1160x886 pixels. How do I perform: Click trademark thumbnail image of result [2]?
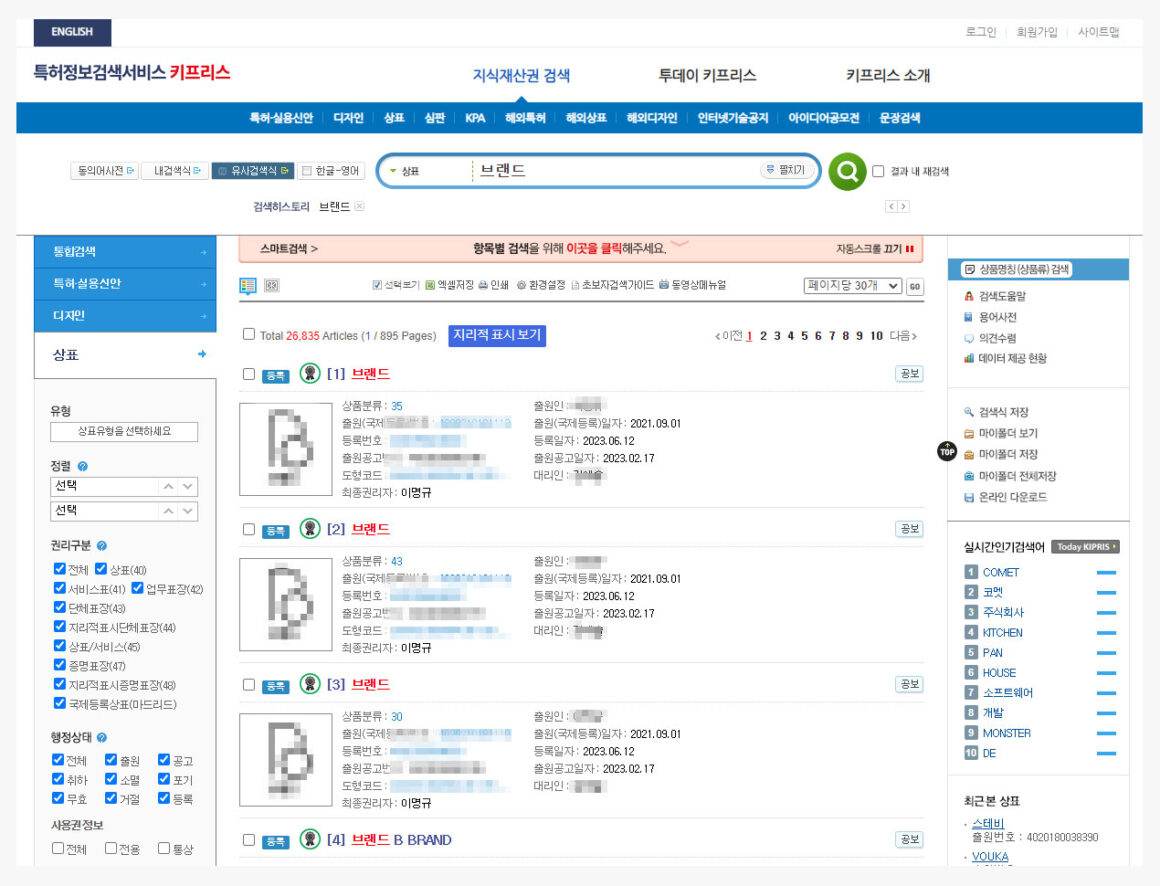[285, 605]
